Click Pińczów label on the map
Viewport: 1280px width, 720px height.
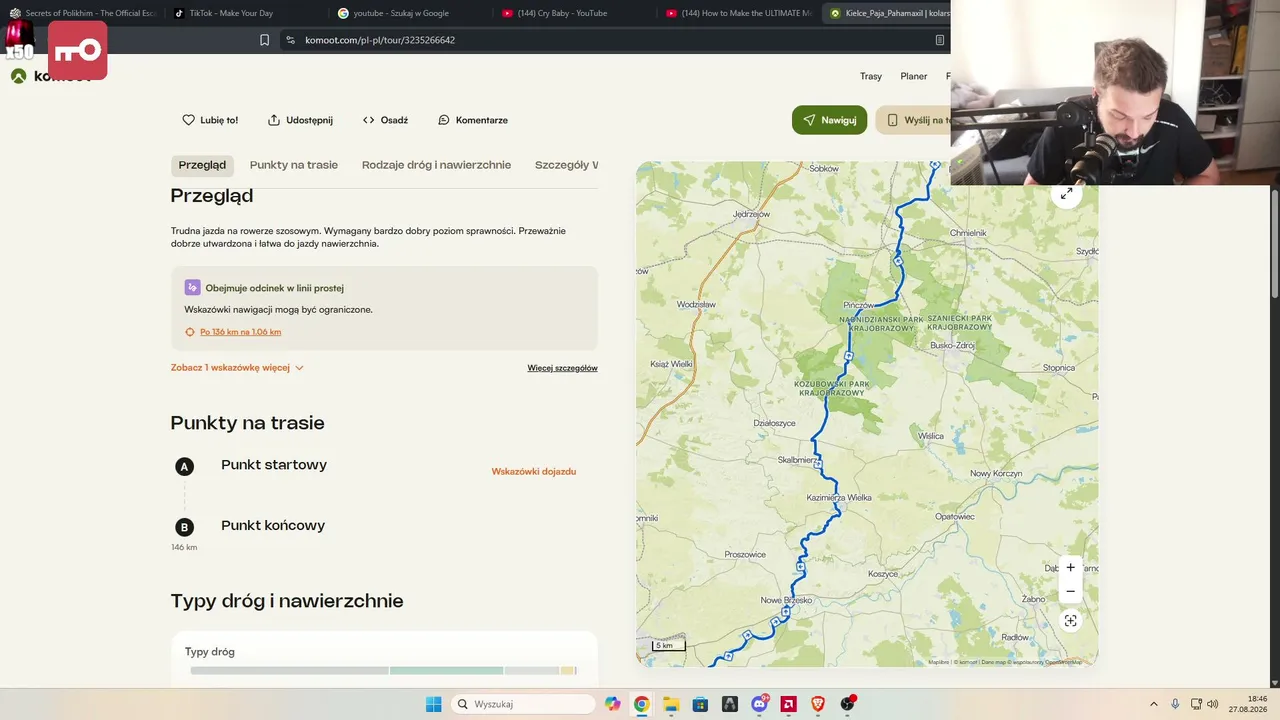(x=858, y=305)
